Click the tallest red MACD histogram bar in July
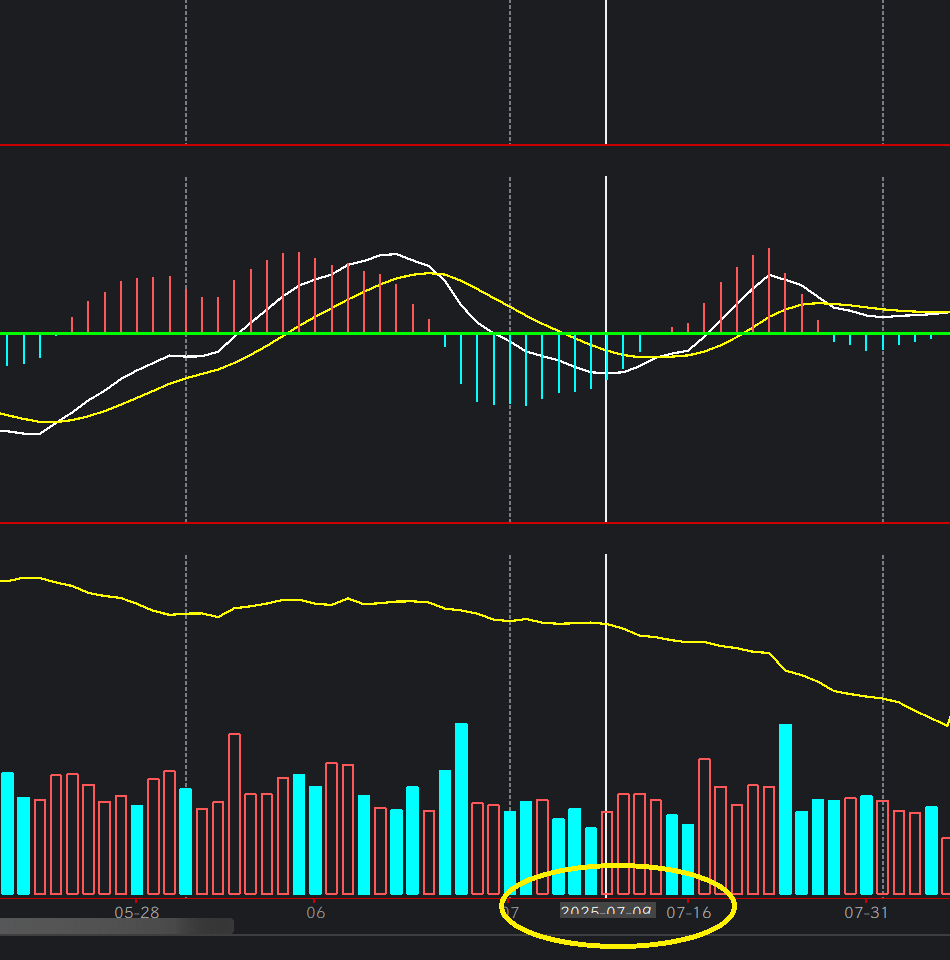This screenshot has height=960, width=950. coord(769,289)
